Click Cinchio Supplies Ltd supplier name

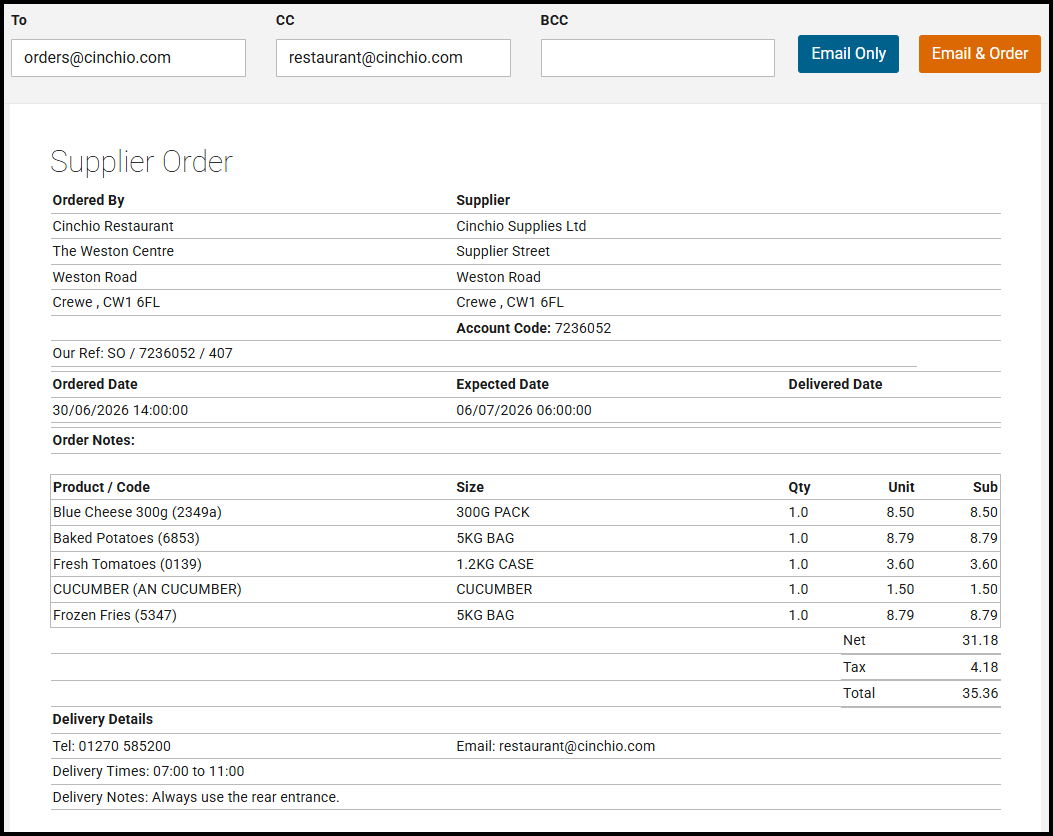tap(521, 226)
